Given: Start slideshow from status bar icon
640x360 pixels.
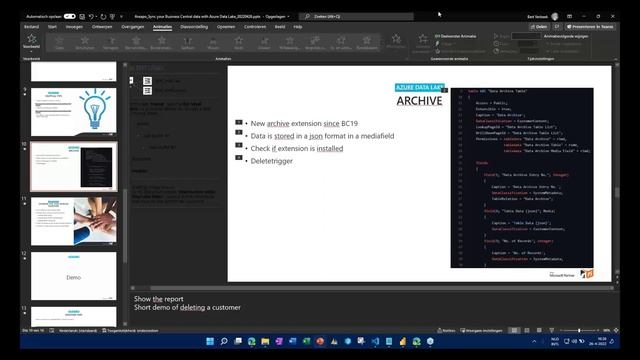Looking at the screenshot, I should [x=552, y=330].
